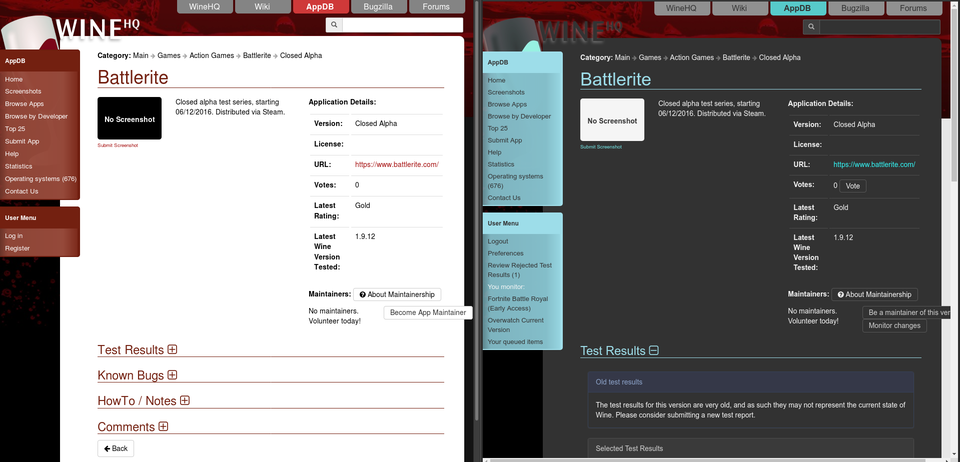The height and width of the screenshot is (462, 960).
Task: Click Become App Maintainer button
Action: [428, 312]
